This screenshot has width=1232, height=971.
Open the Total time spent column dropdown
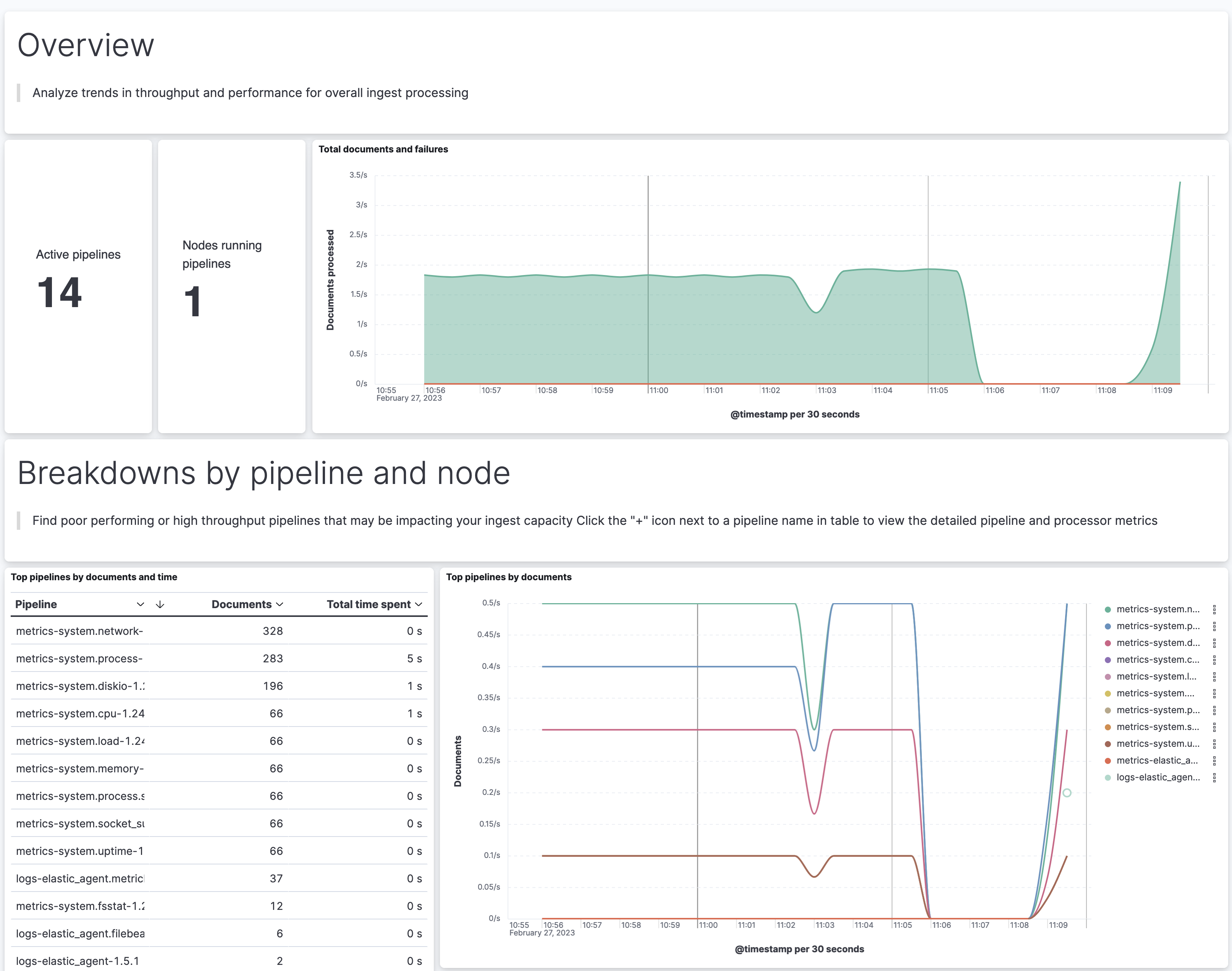pos(419,604)
